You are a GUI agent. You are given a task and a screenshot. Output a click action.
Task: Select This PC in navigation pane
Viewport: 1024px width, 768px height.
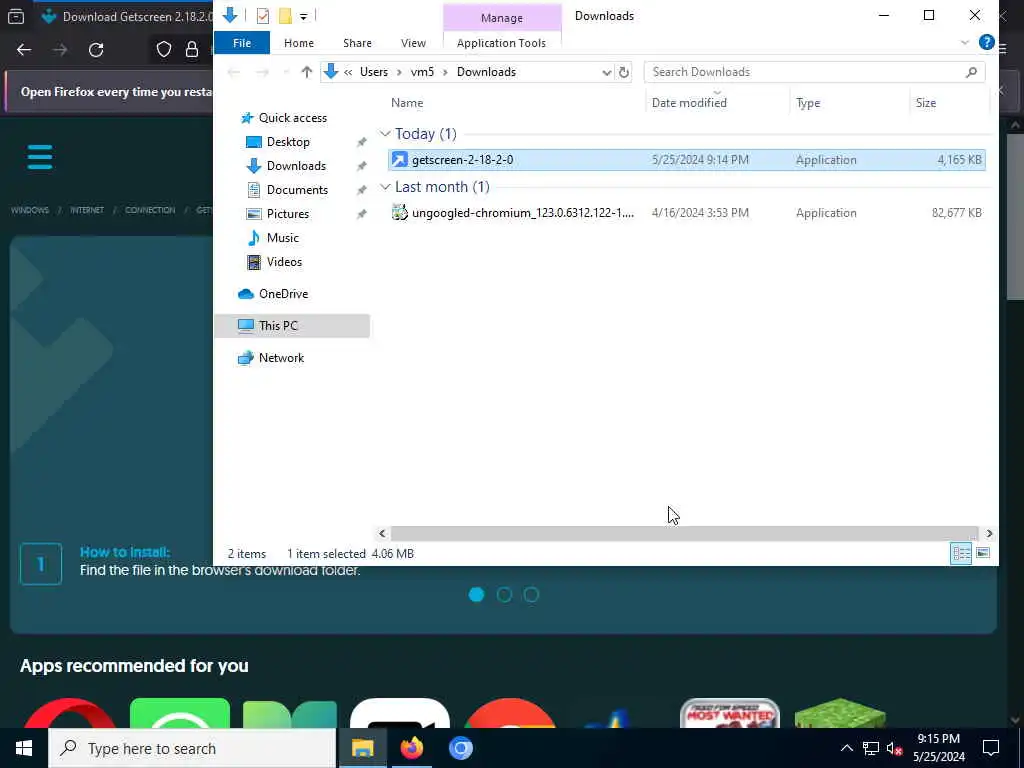(291, 326)
